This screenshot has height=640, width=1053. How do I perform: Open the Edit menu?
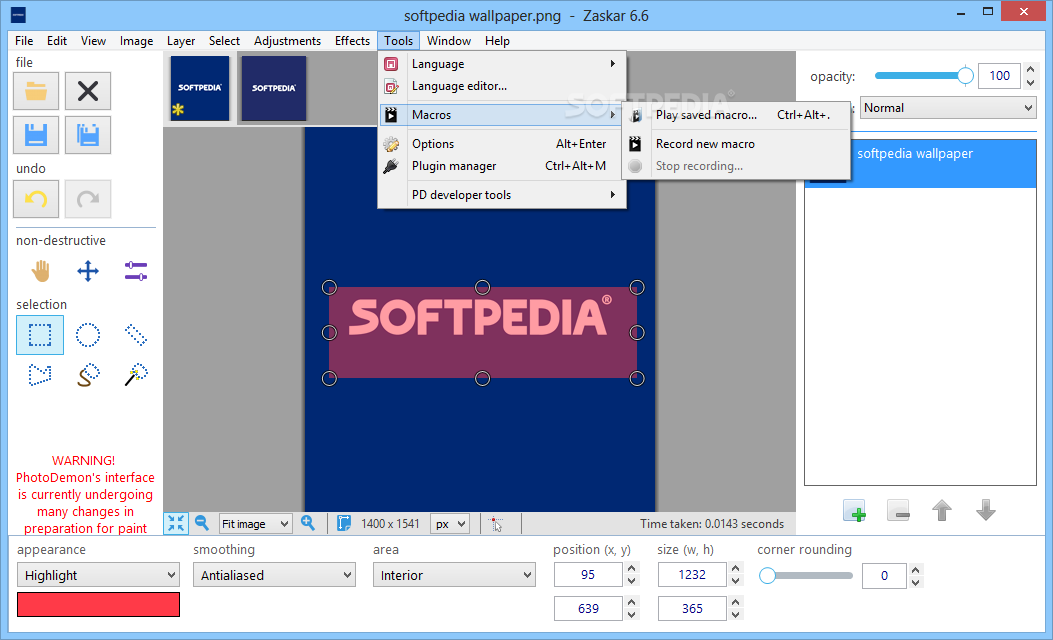(x=56, y=41)
